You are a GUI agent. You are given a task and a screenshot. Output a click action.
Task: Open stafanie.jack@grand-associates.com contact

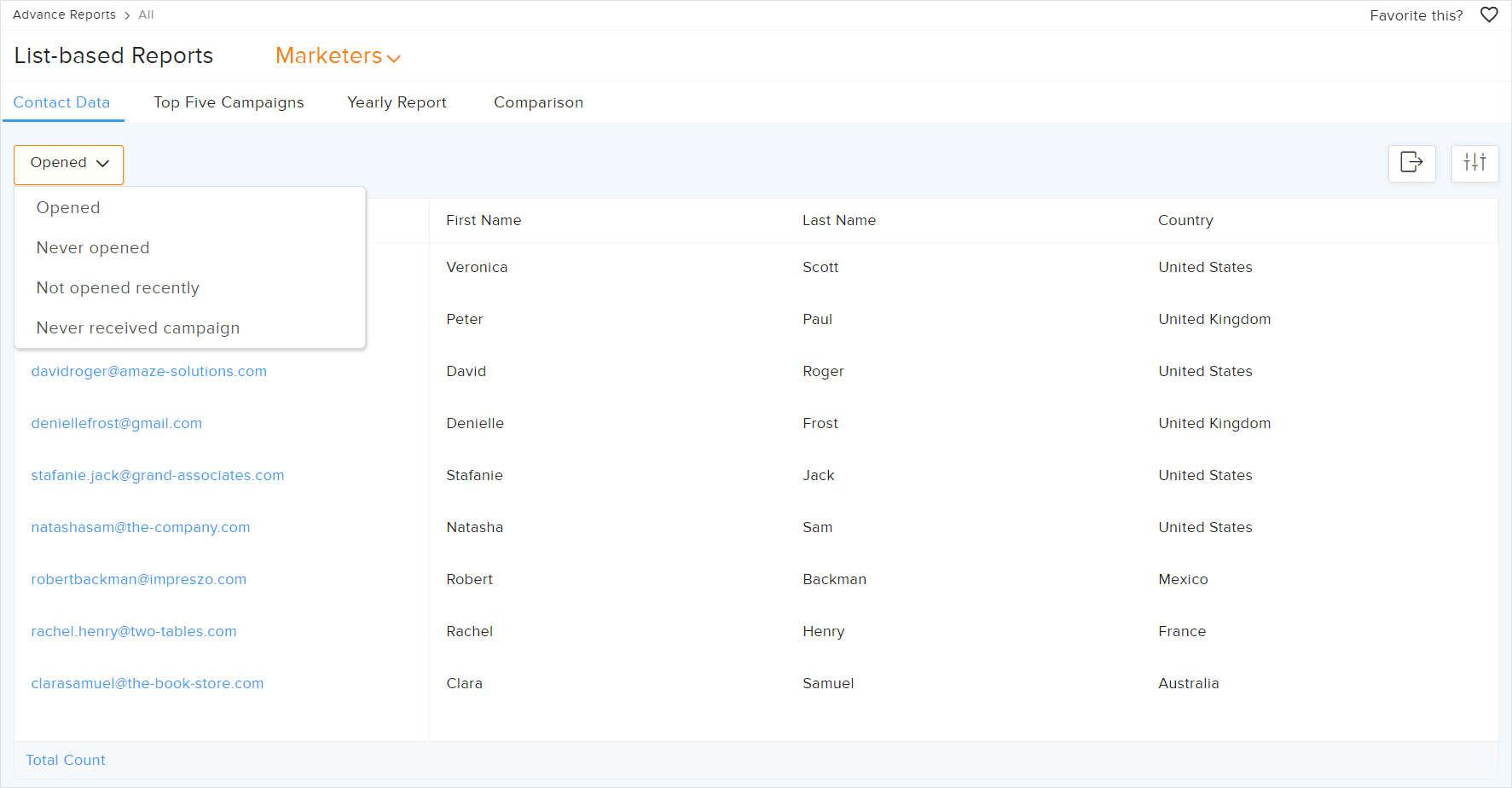pyautogui.click(x=158, y=476)
